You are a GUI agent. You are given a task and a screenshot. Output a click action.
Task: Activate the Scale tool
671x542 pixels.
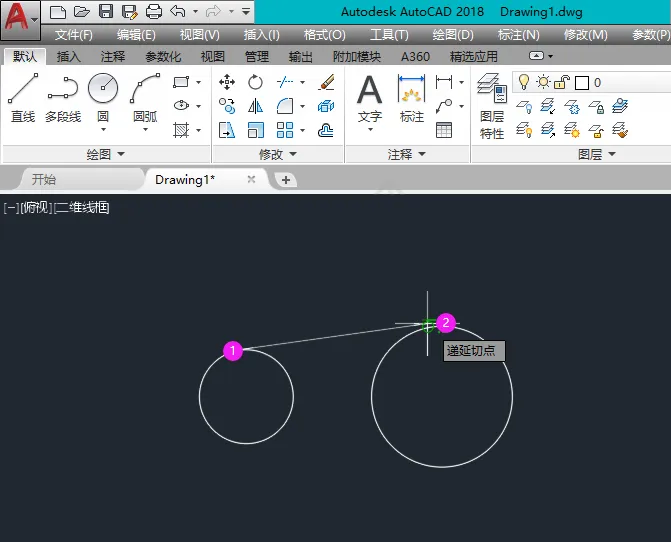point(255,130)
